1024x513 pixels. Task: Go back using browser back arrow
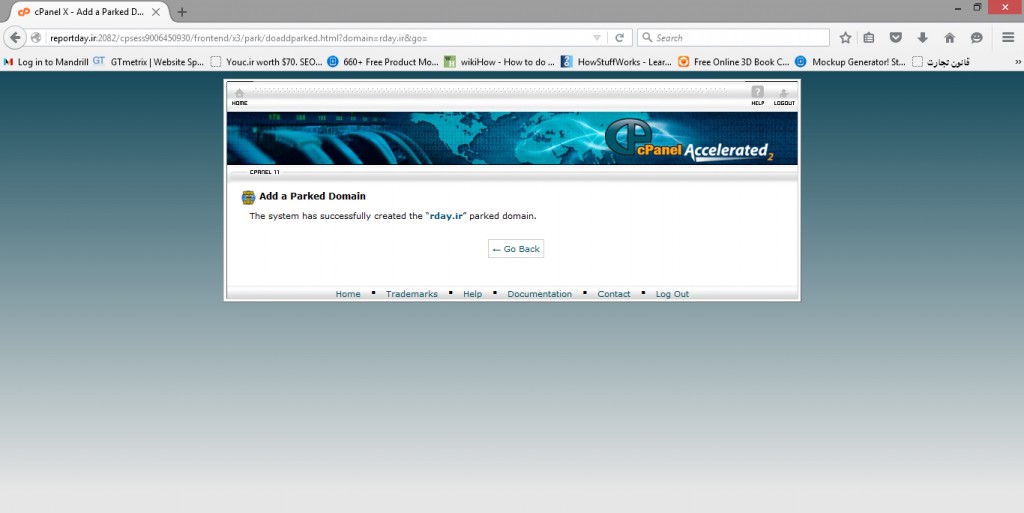point(14,38)
